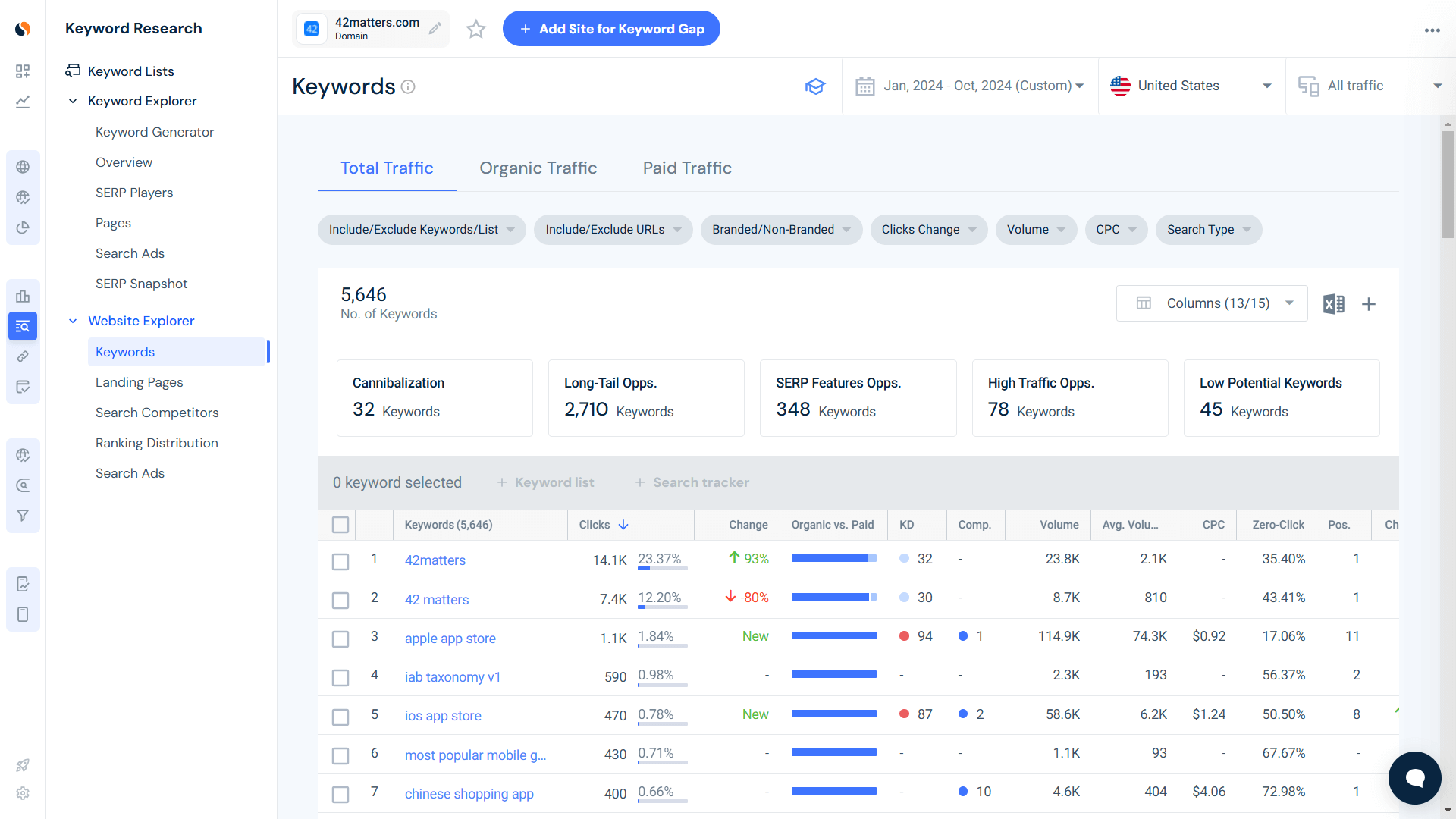
Task: Open the 42matters keyword link
Action: coord(435,560)
